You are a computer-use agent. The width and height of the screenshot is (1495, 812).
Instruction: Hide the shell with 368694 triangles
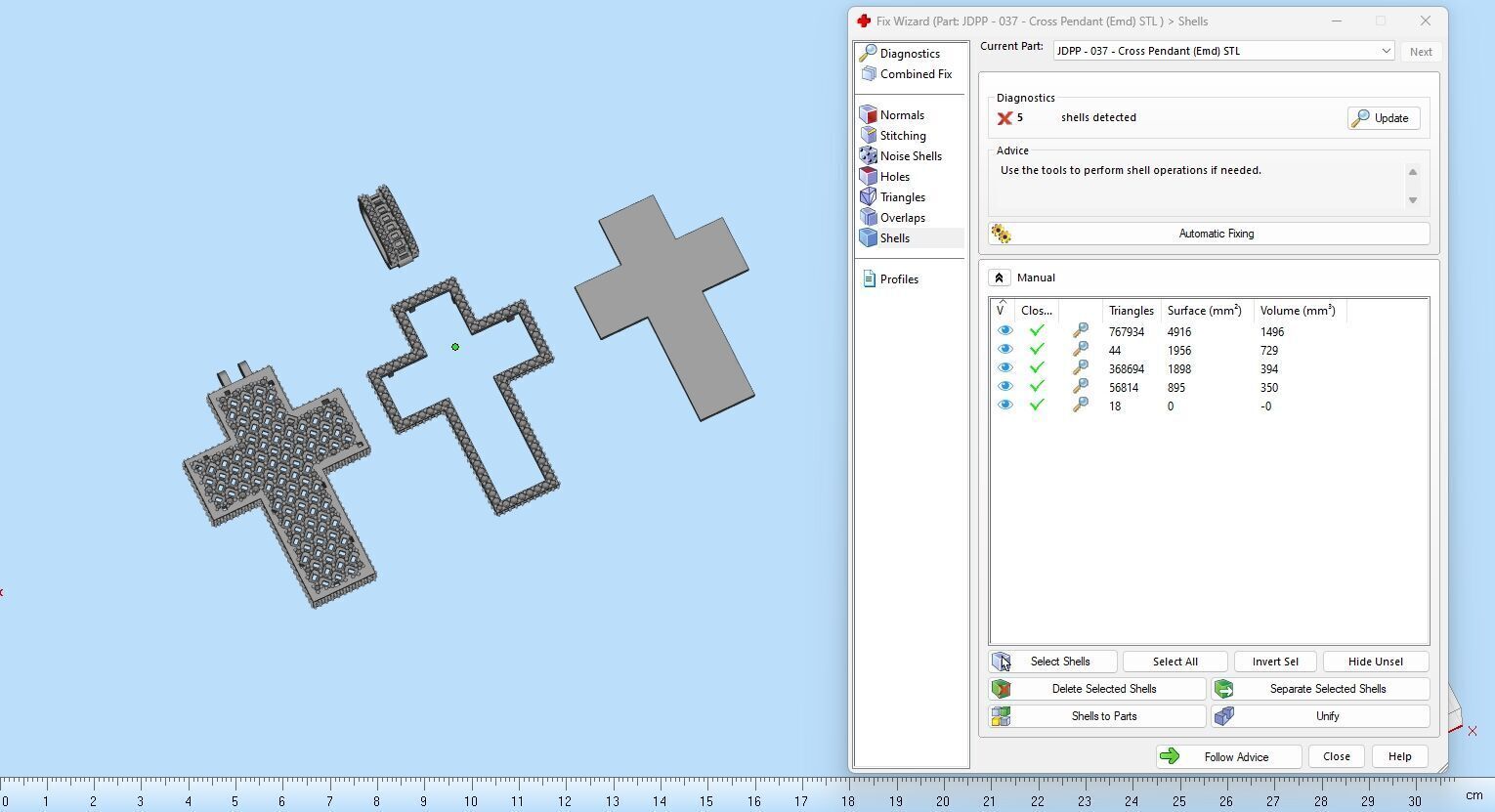click(x=1004, y=368)
